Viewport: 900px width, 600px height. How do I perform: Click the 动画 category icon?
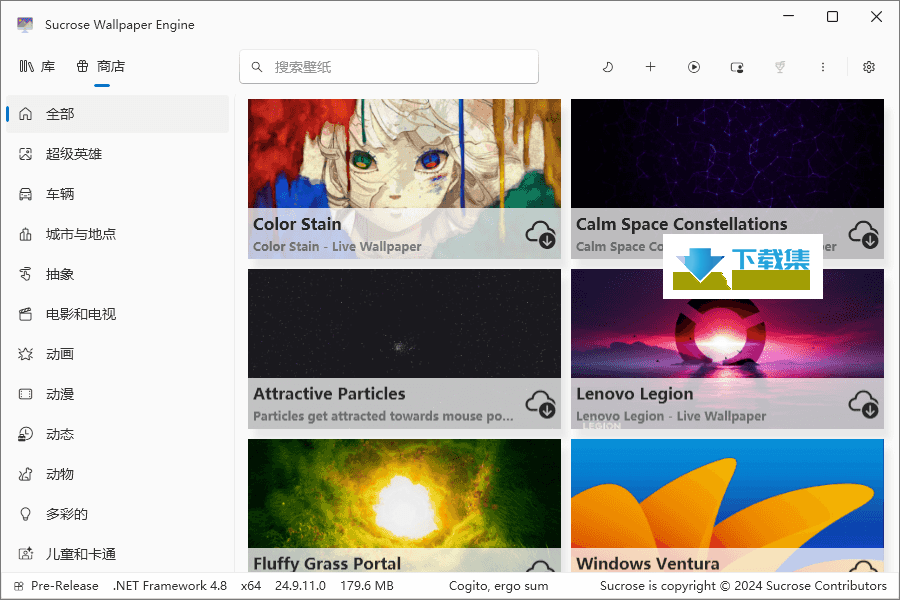(x=25, y=354)
